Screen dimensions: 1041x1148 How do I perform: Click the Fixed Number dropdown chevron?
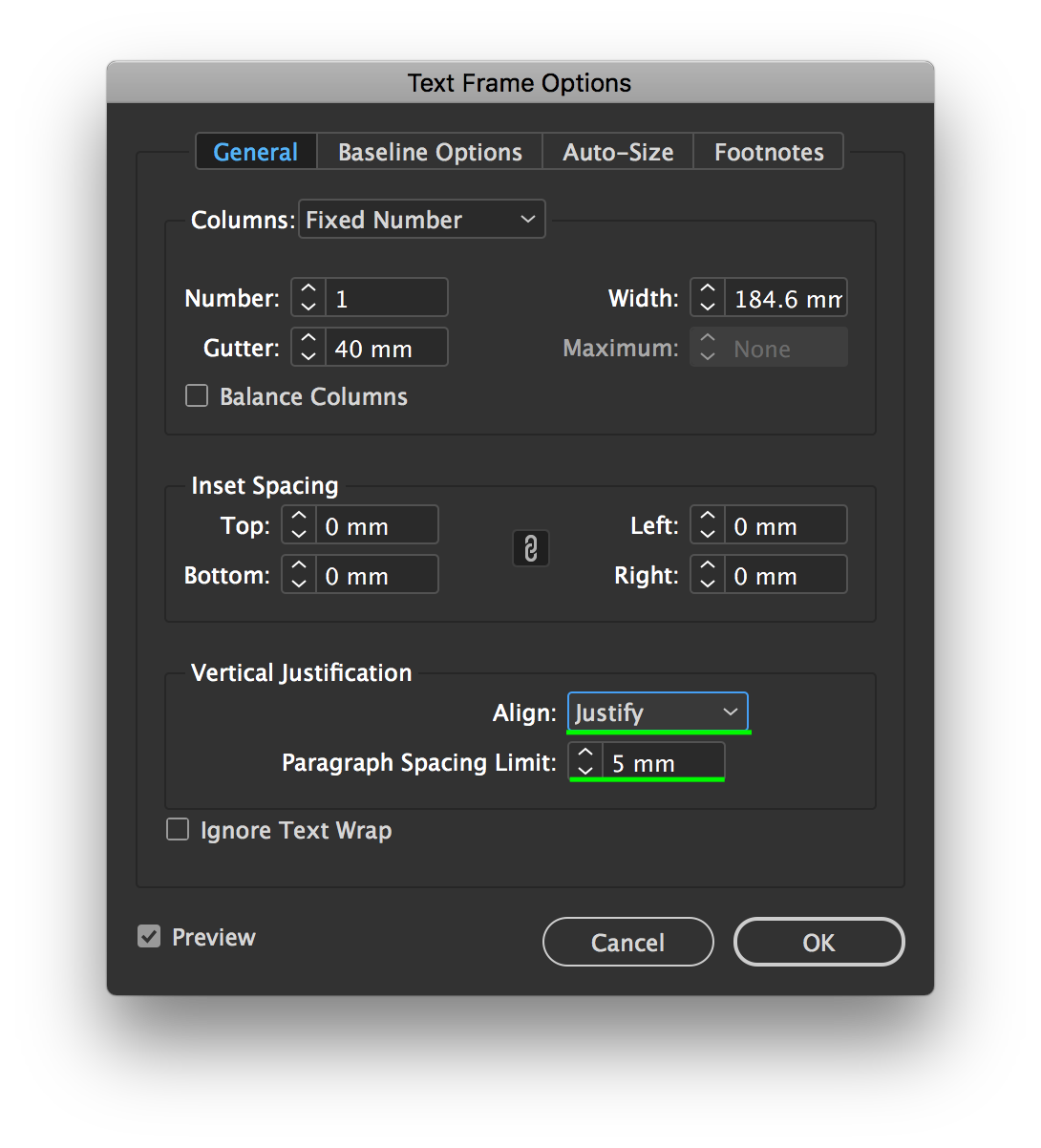(x=527, y=219)
